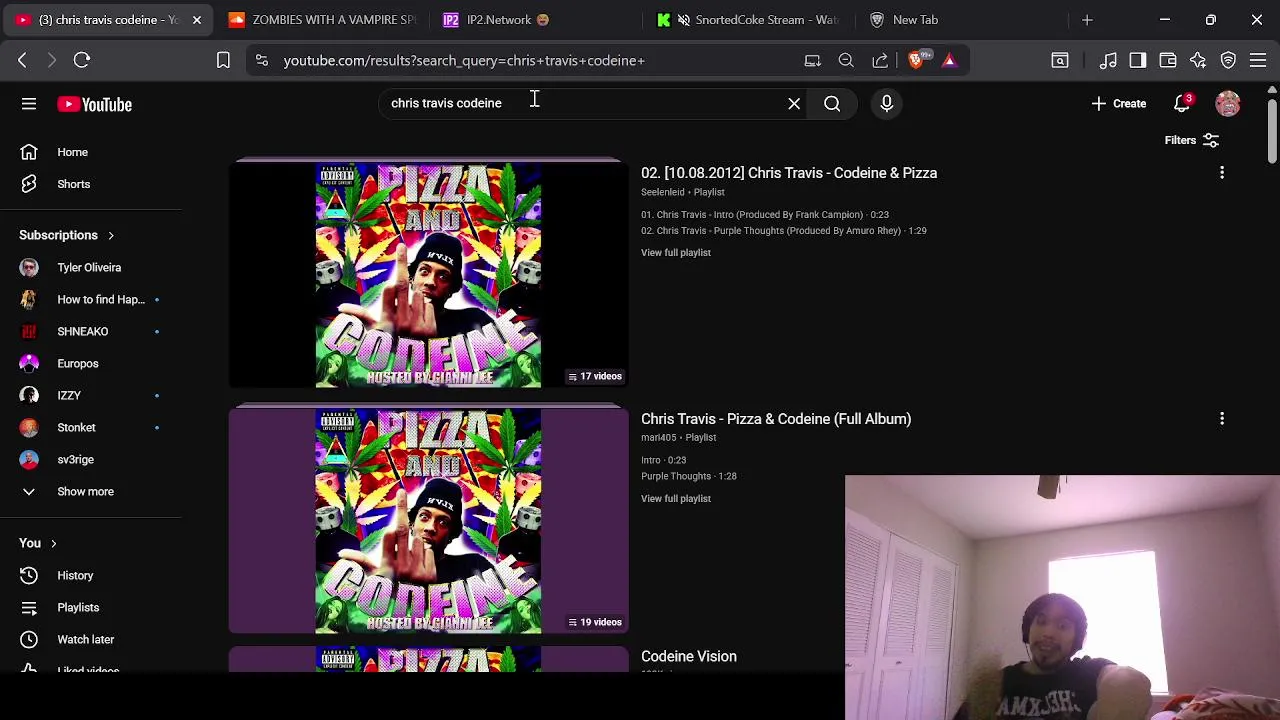Open title '02. [10.08.2012] Chris Travis - Codeine & Pizza'
The width and height of the screenshot is (1280, 720).
pyautogui.click(x=789, y=173)
